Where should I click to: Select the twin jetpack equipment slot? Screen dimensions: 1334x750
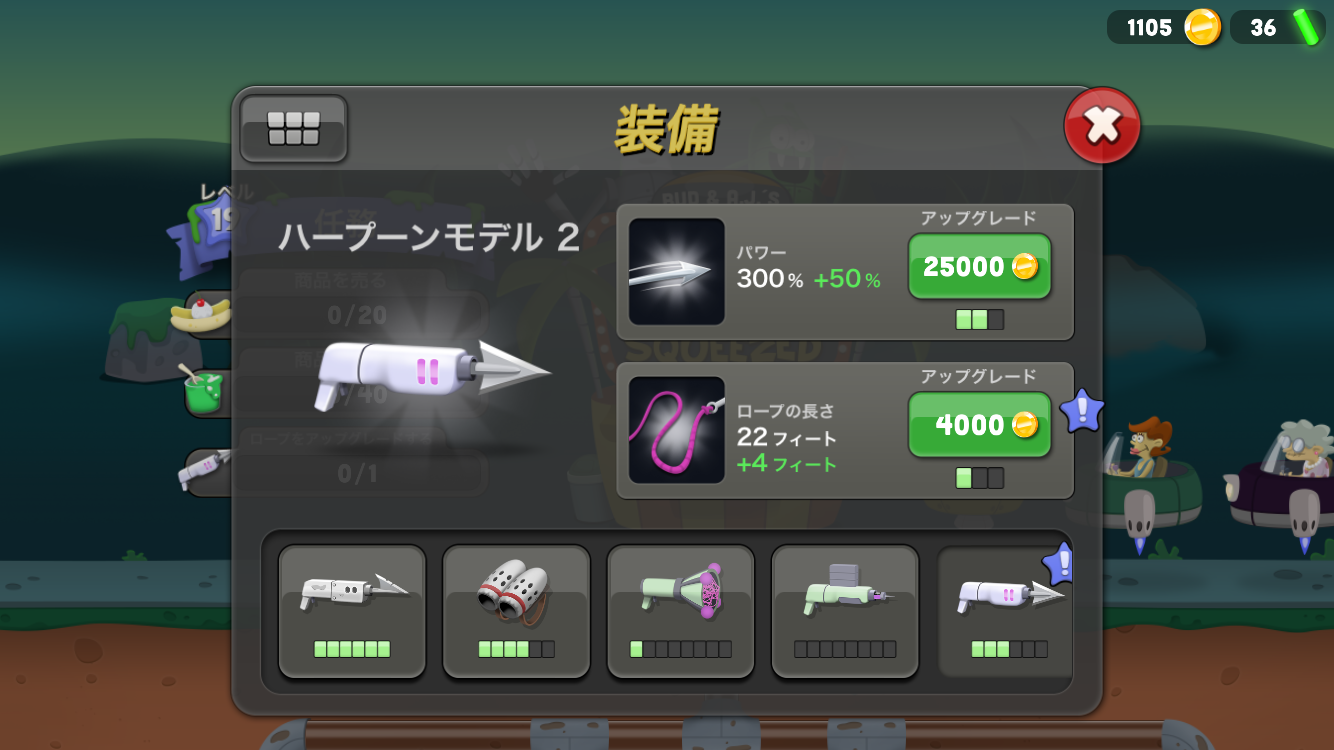[516, 611]
